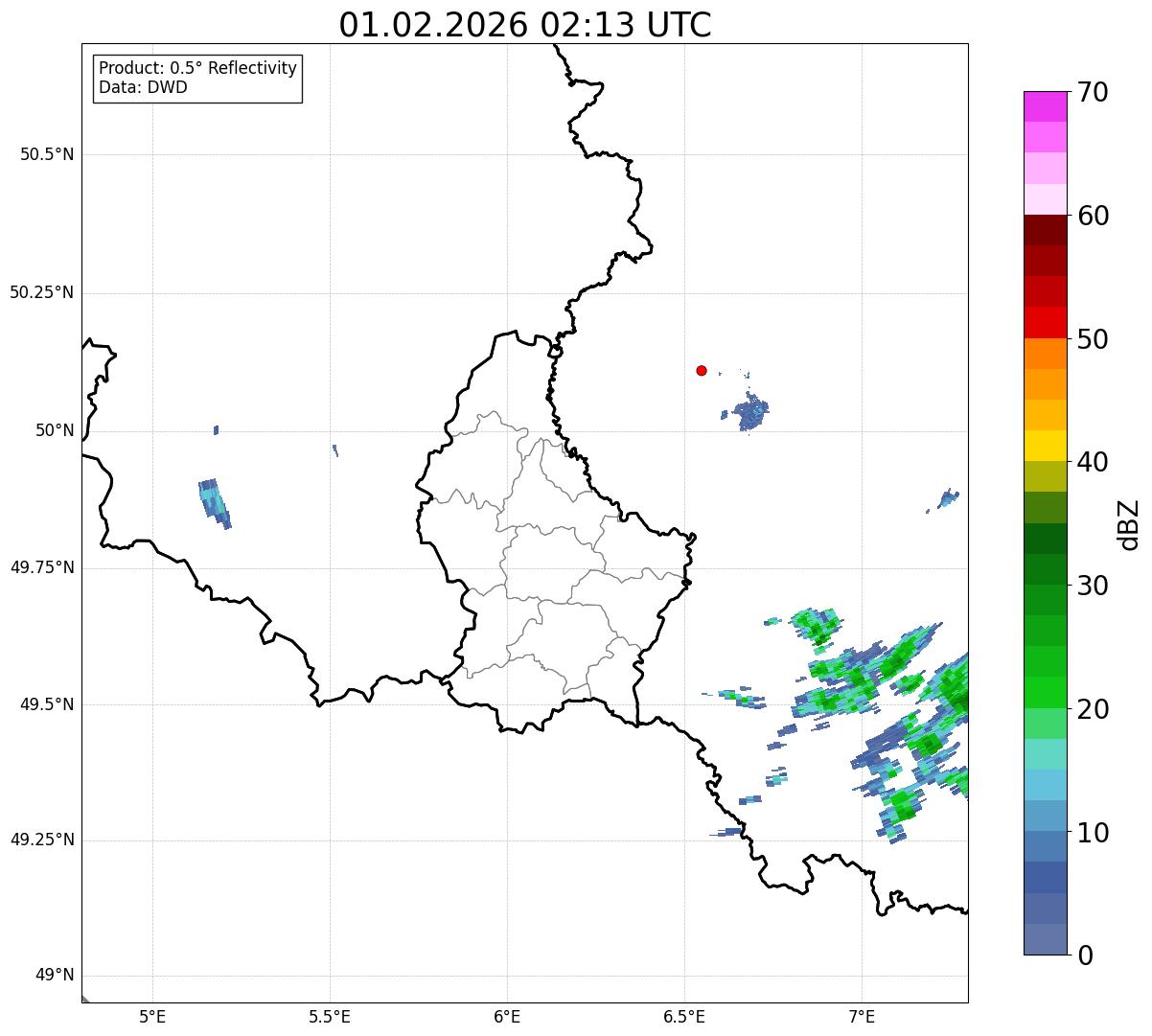The image size is (1152, 1036).
Task: Click the "5.5°E" longitude label
Action: click(330, 1016)
